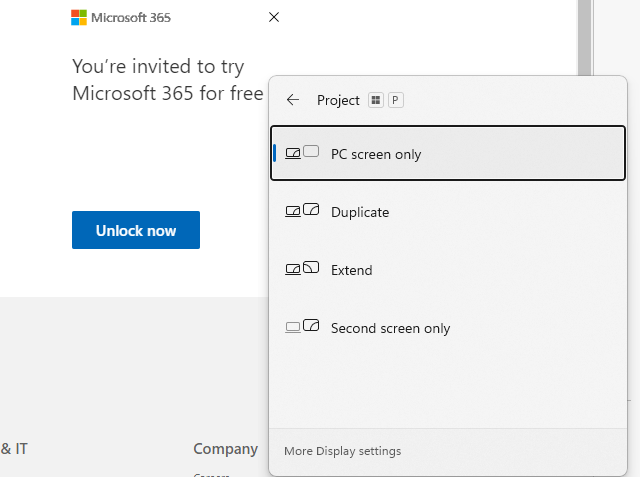The height and width of the screenshot is (477, 640).
Task: Click the page's vertical scrollbar
Action: pos(584,30)
